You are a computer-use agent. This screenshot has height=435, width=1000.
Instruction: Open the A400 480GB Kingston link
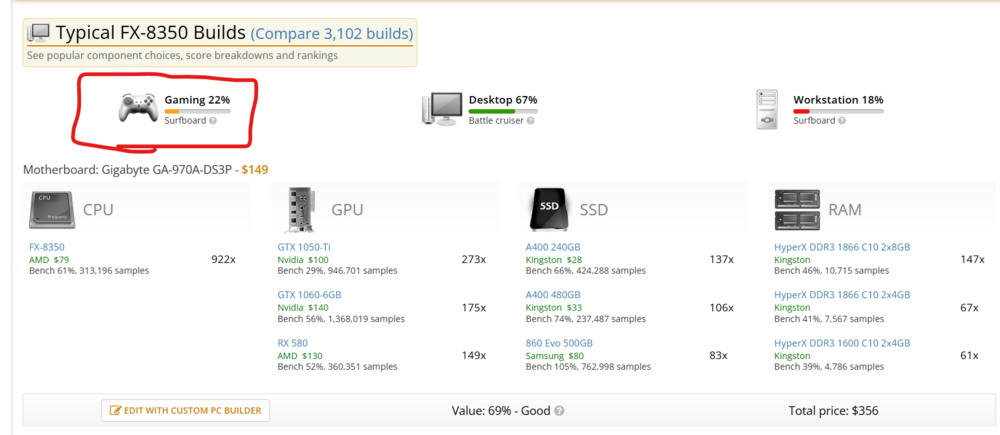553,295
